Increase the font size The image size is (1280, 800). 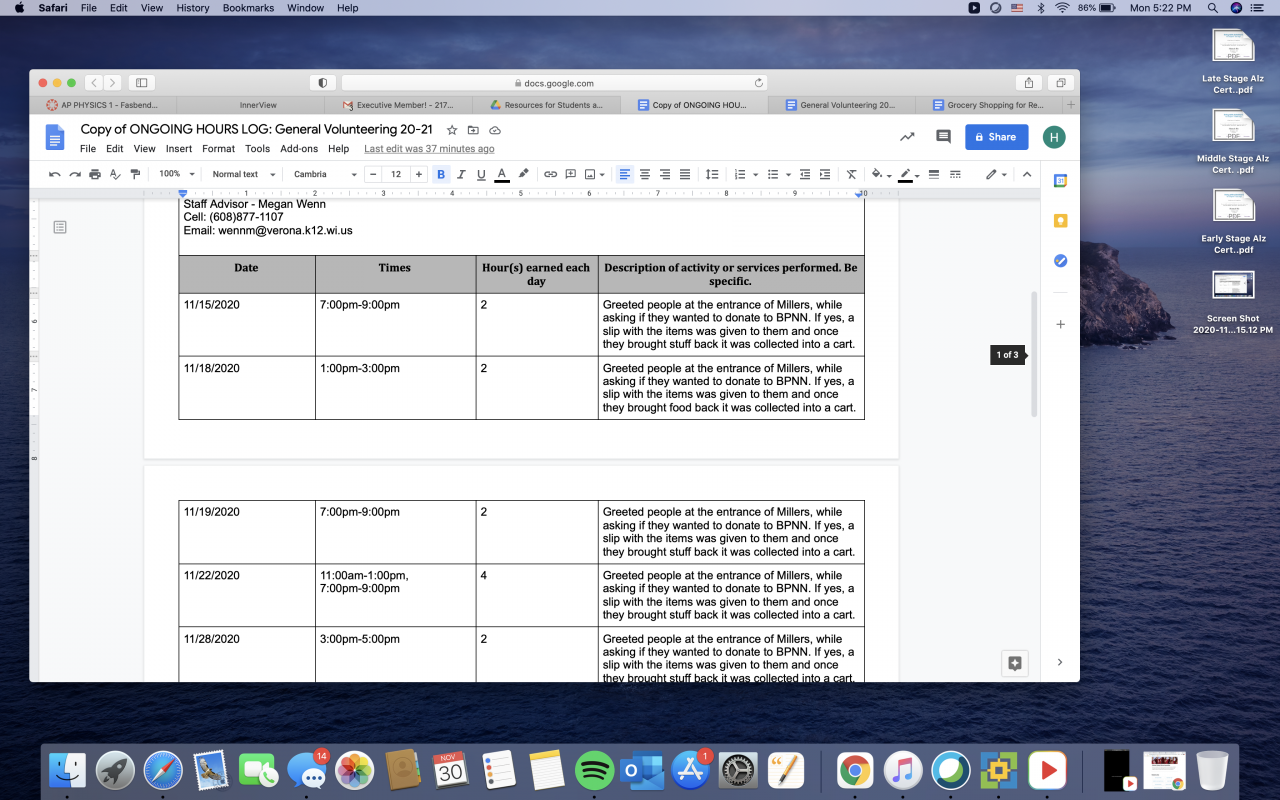coord(419,174)
